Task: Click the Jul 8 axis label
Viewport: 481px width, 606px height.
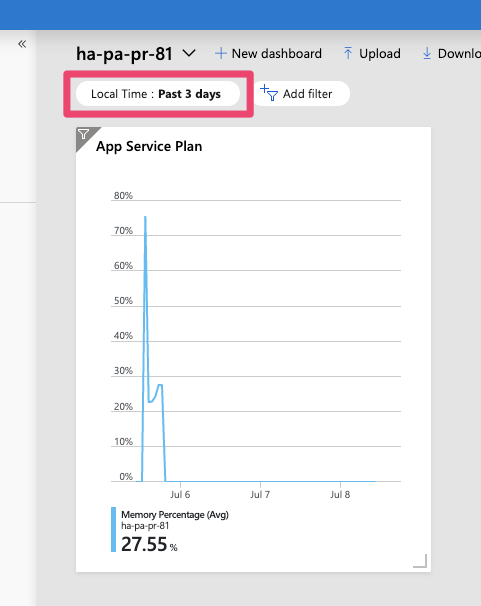Action: click(340, 495)
